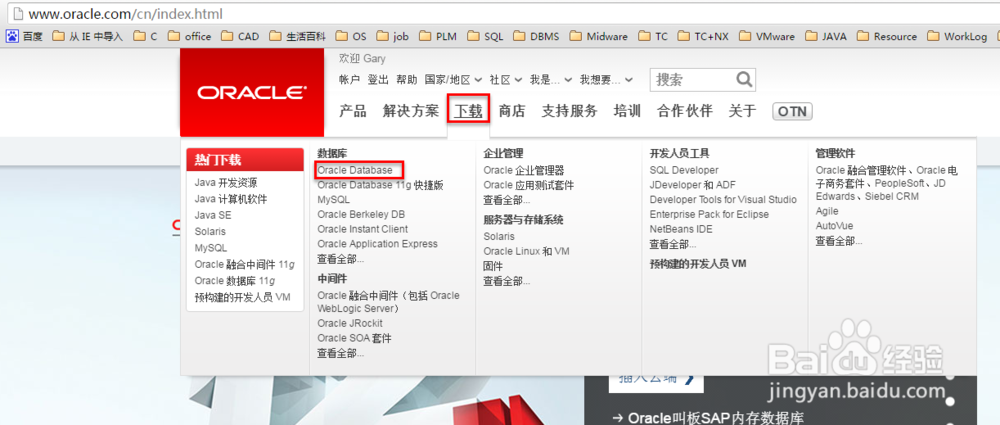1000x425 pixels.
Task: Open Oracle Berkeley DB link
Action: [x=361, y=214]
